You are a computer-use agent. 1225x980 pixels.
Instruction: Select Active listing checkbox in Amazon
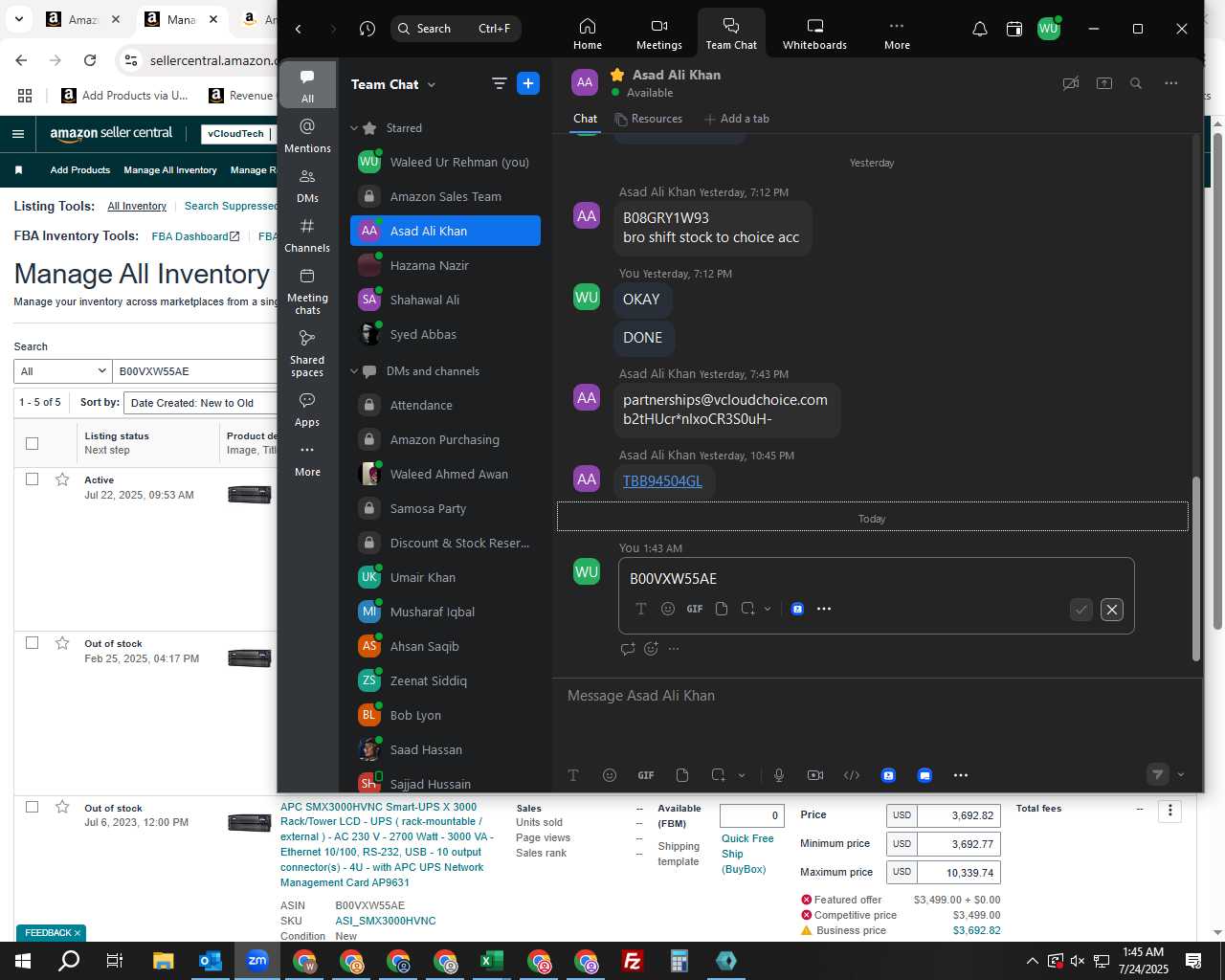coord(32,479)
